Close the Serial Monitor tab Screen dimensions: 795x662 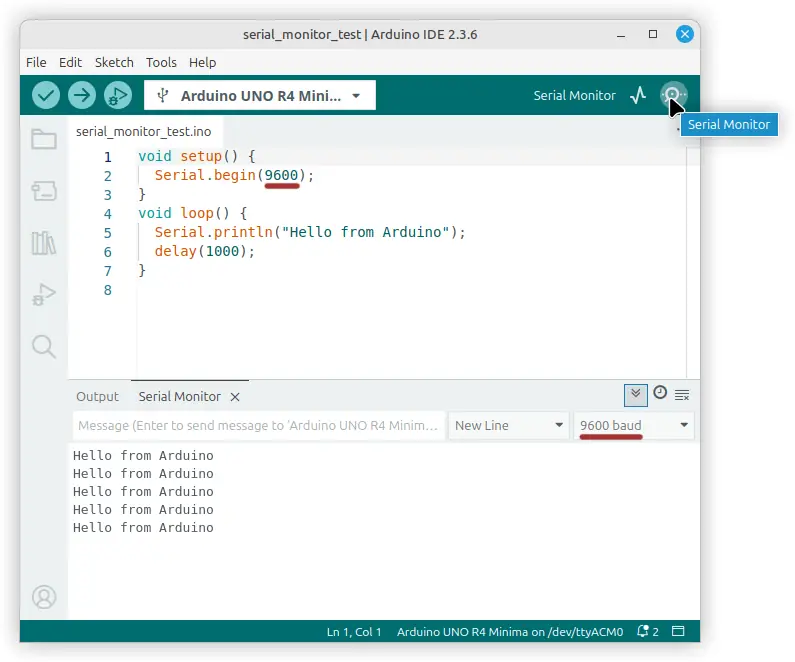(235, 397)
